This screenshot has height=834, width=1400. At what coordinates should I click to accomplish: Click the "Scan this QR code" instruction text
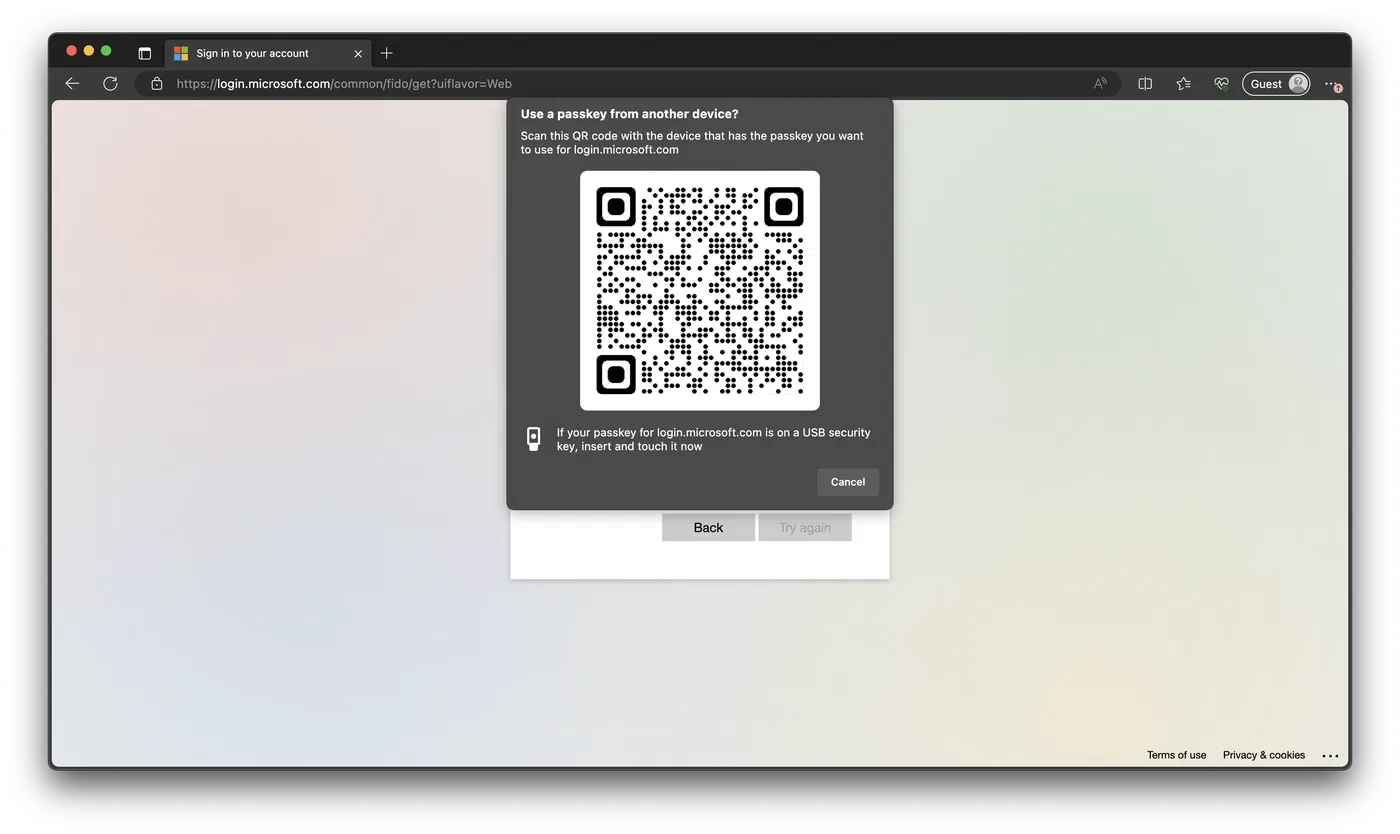(x=692, y=143)
